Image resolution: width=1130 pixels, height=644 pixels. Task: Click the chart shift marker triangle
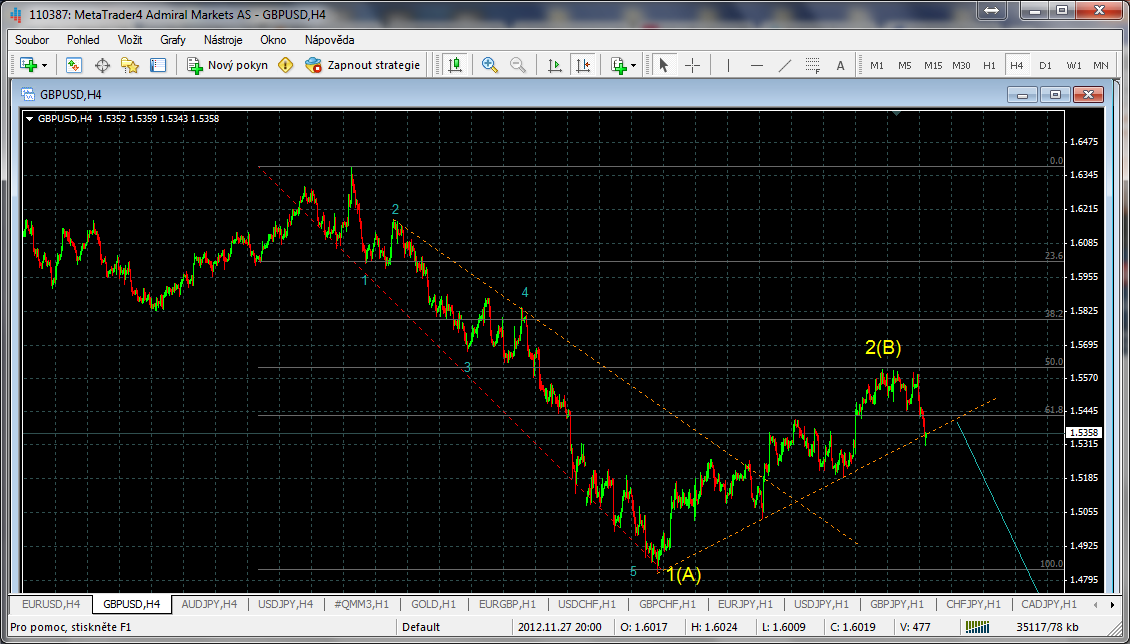(896, 113)
